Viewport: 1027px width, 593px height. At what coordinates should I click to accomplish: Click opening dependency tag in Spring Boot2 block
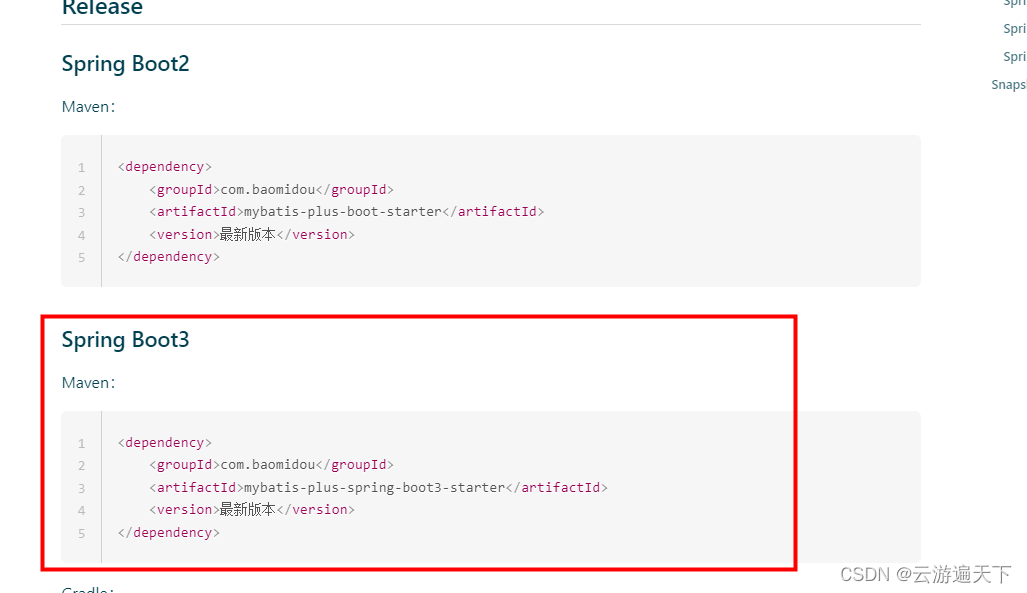point(164,167)
